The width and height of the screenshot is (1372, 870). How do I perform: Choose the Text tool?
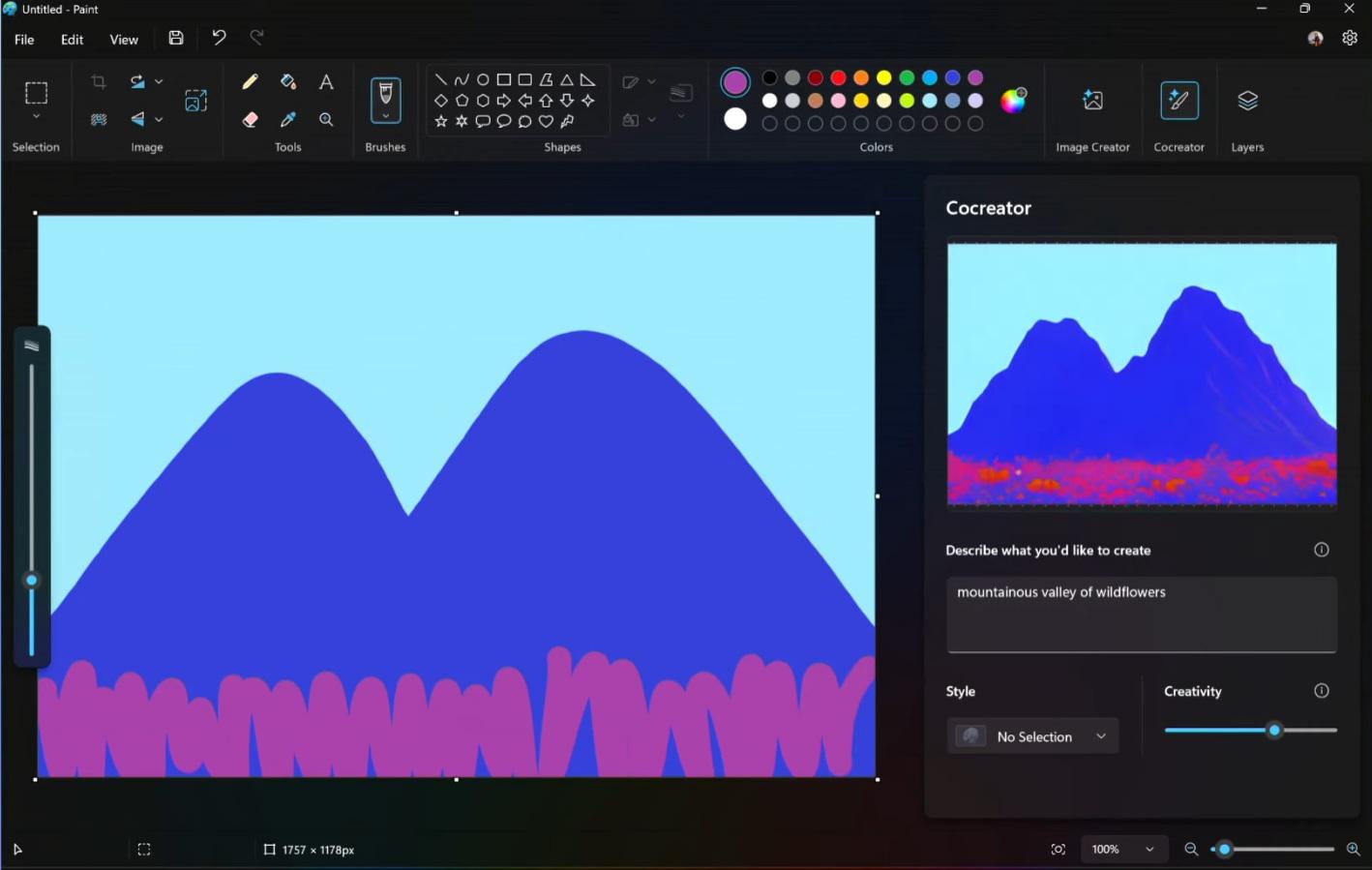(x=326, y=82)
